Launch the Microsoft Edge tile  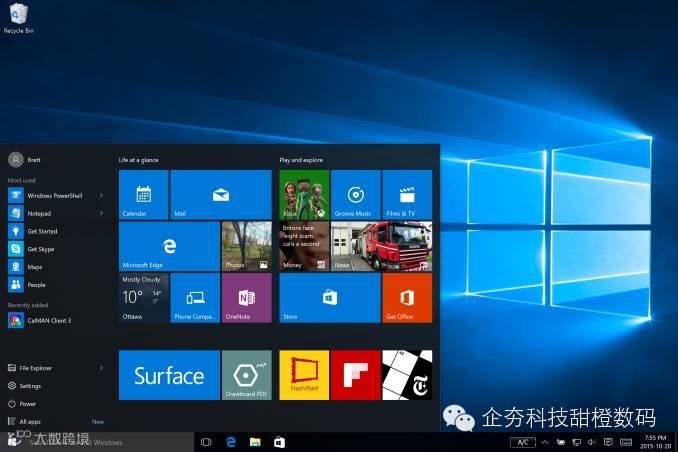[x=169, y=246]
